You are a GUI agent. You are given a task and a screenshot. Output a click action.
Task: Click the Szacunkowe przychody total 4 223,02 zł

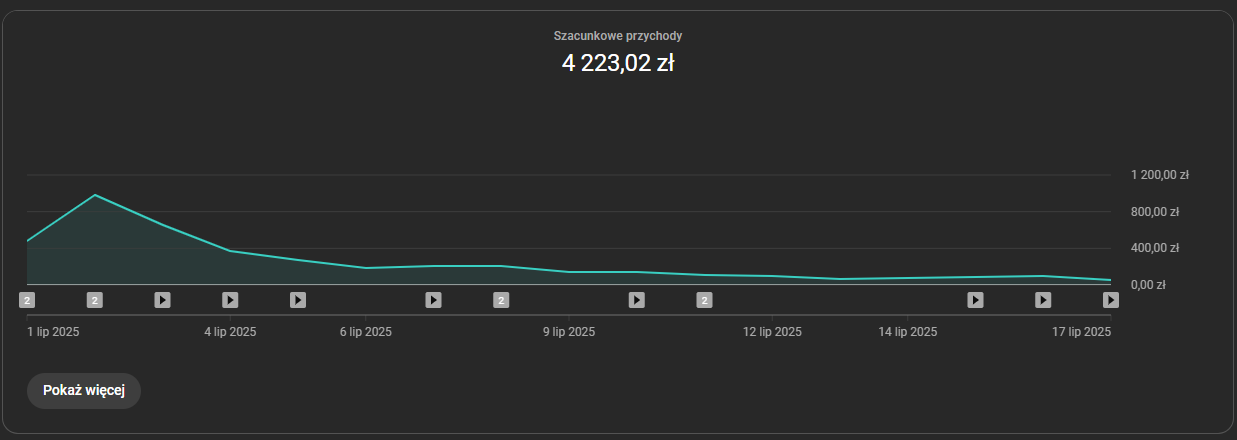[618, 64]
